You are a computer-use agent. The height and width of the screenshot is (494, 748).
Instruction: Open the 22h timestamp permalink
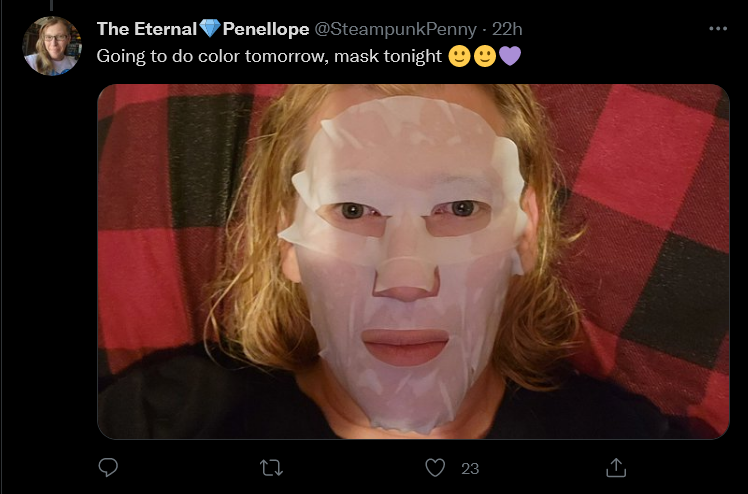tap(507, 30)
